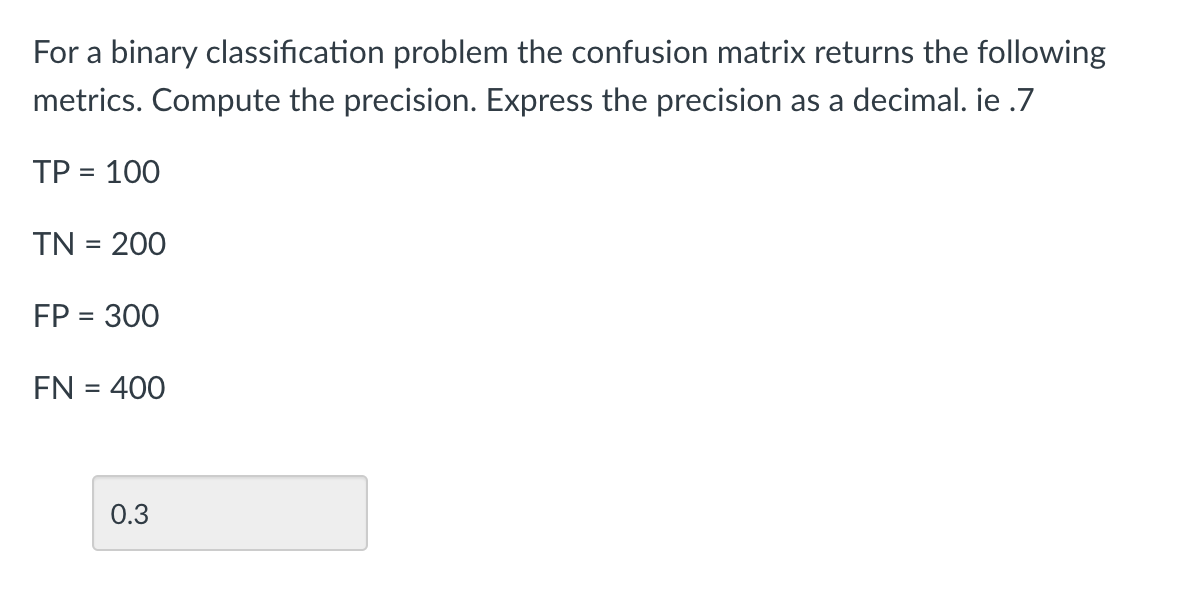This screenshot has height=614, width=1194.
Task: Click the TN = 200 metric line
Action: [99, 243]
